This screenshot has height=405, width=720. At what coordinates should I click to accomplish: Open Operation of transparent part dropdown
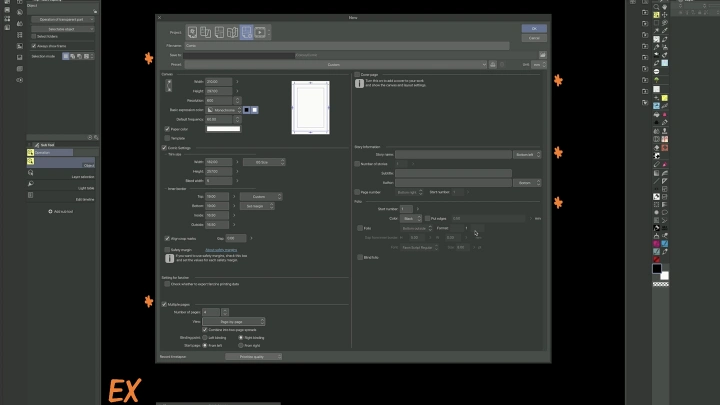click(62, 20)
